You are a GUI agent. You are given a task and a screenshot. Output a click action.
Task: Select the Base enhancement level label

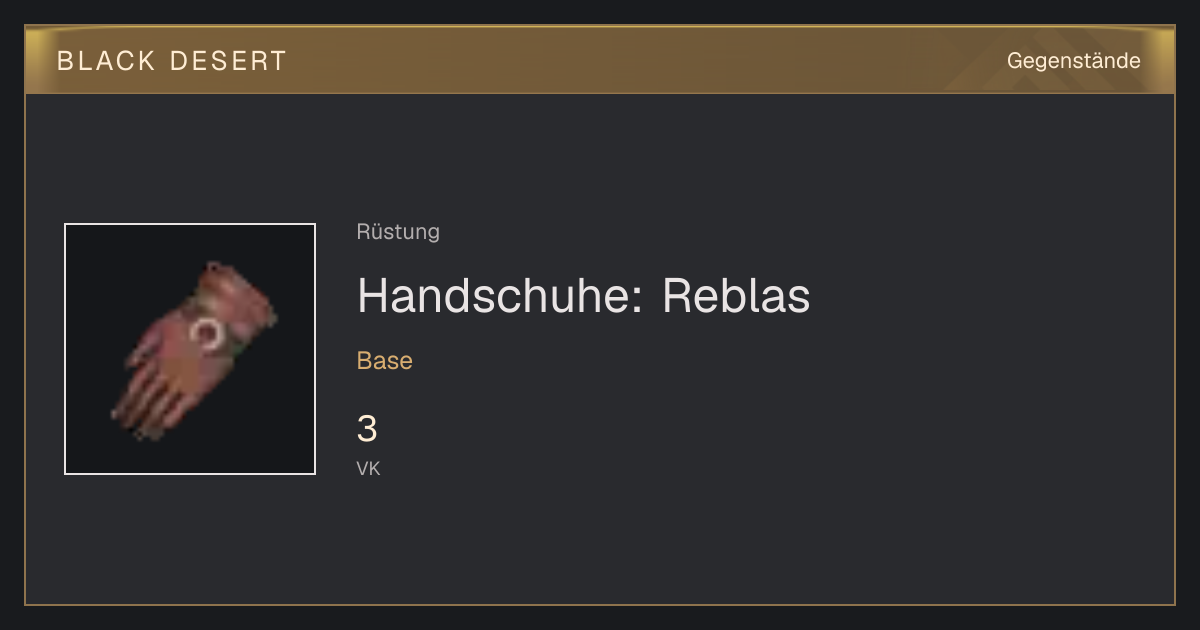pyautogui.click(x=385, y=361)
